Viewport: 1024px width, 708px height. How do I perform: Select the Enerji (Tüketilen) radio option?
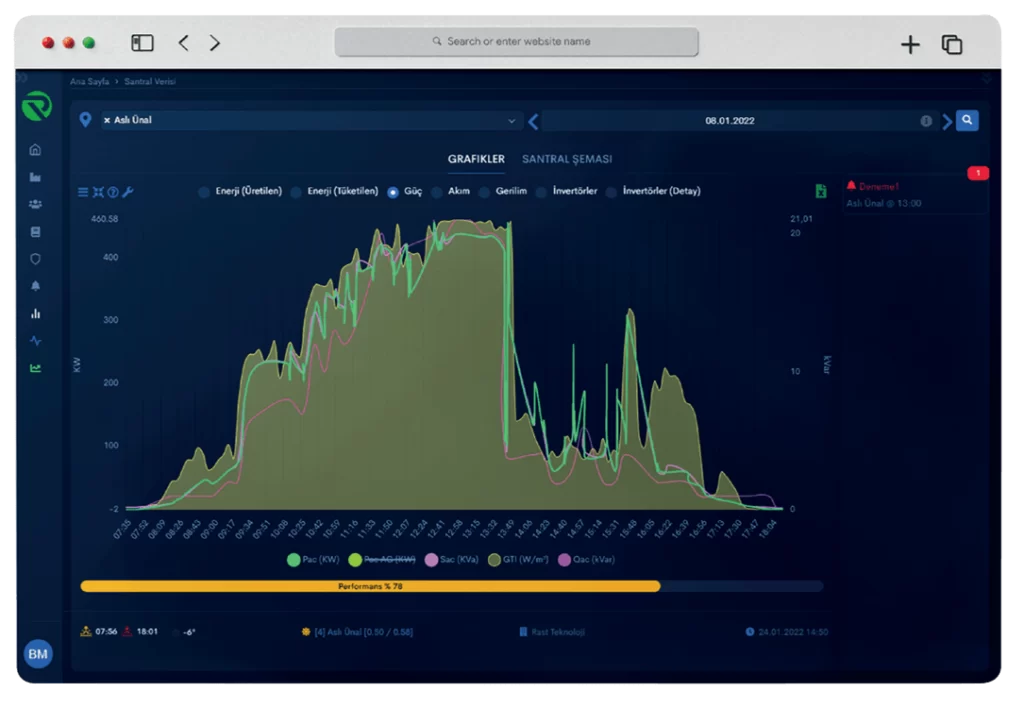tap(296, 192)
